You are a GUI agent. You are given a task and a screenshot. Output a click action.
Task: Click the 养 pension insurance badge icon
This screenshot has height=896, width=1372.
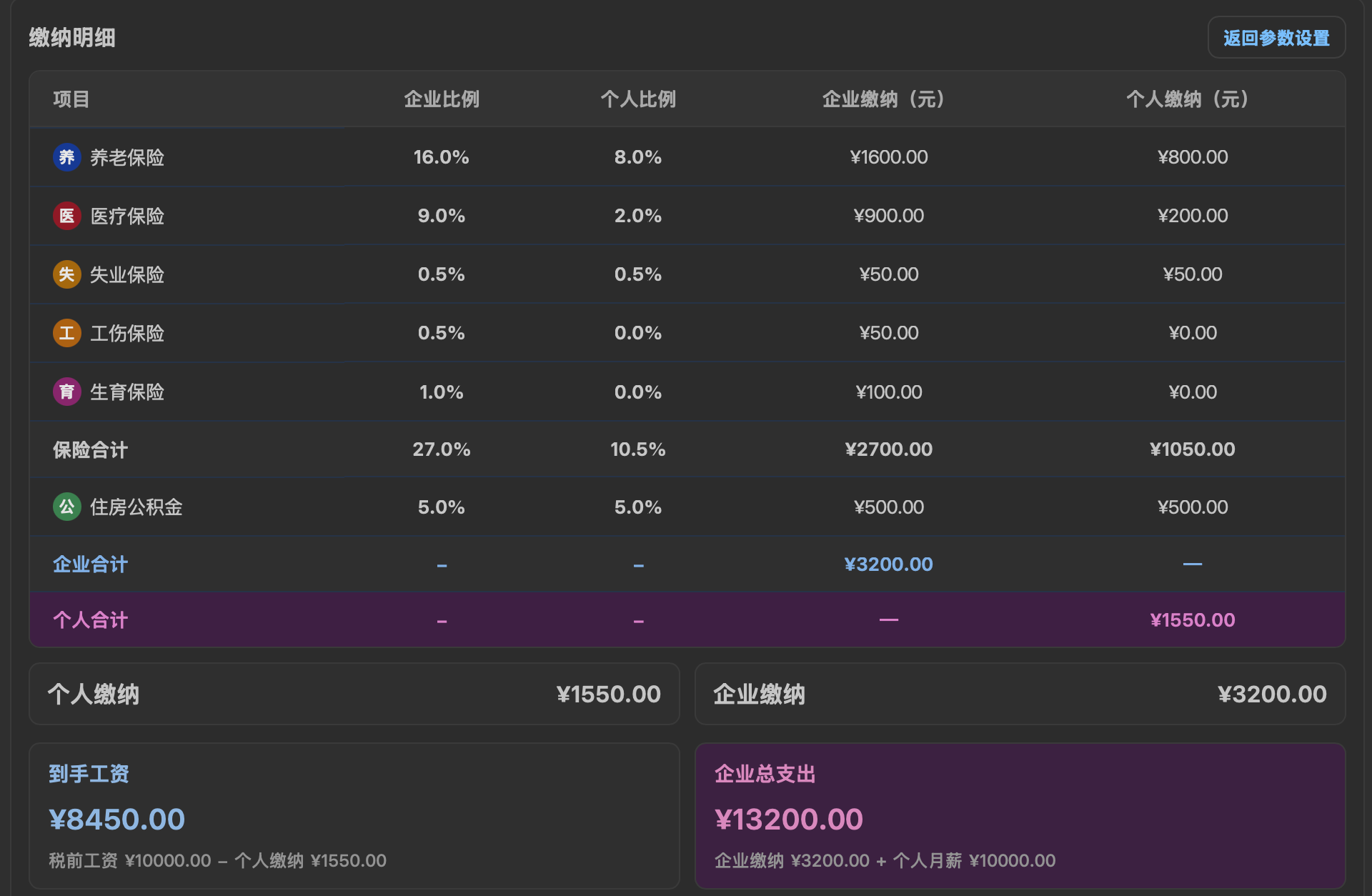[x=66, y=157]
